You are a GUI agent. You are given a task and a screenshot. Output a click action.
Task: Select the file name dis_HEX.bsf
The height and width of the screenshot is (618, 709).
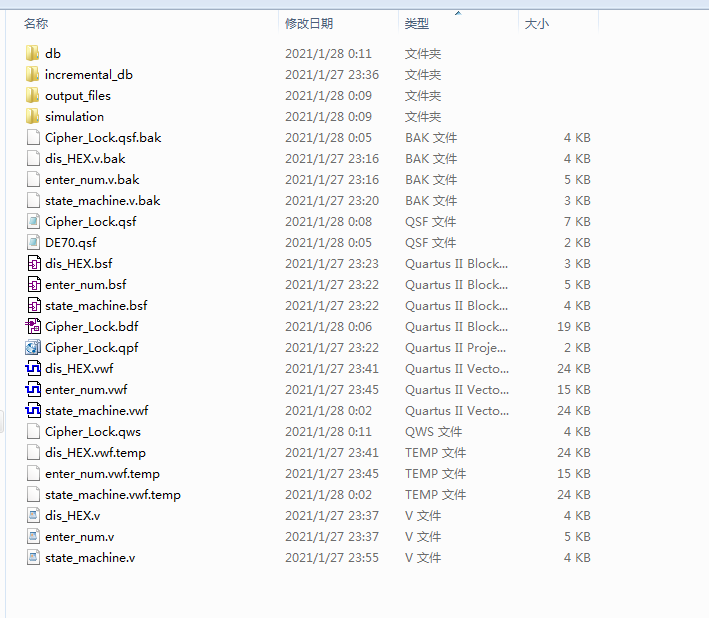coord(79,264)
